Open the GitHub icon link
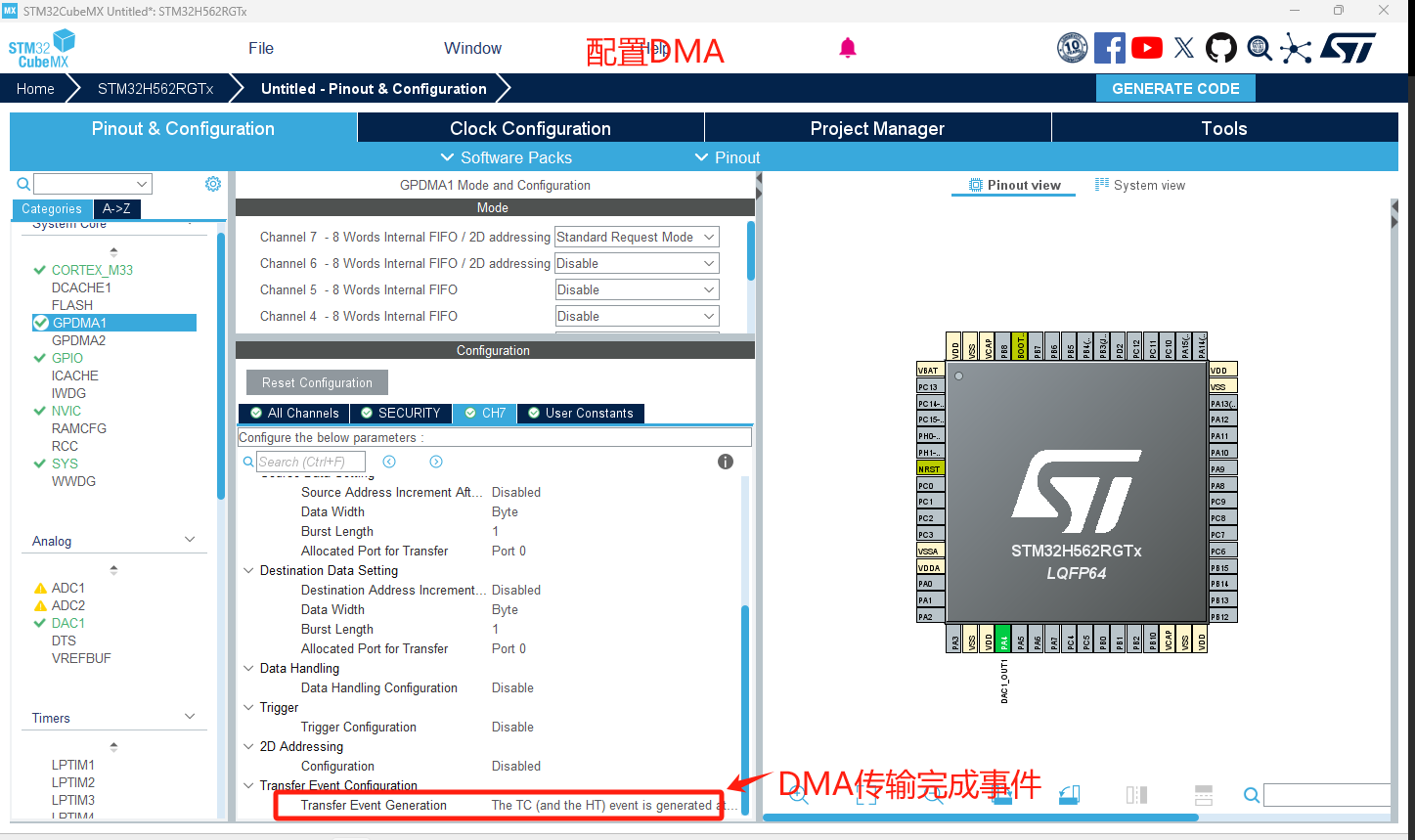Screen dimensions: 1415x840 [x=1221, y=48]
